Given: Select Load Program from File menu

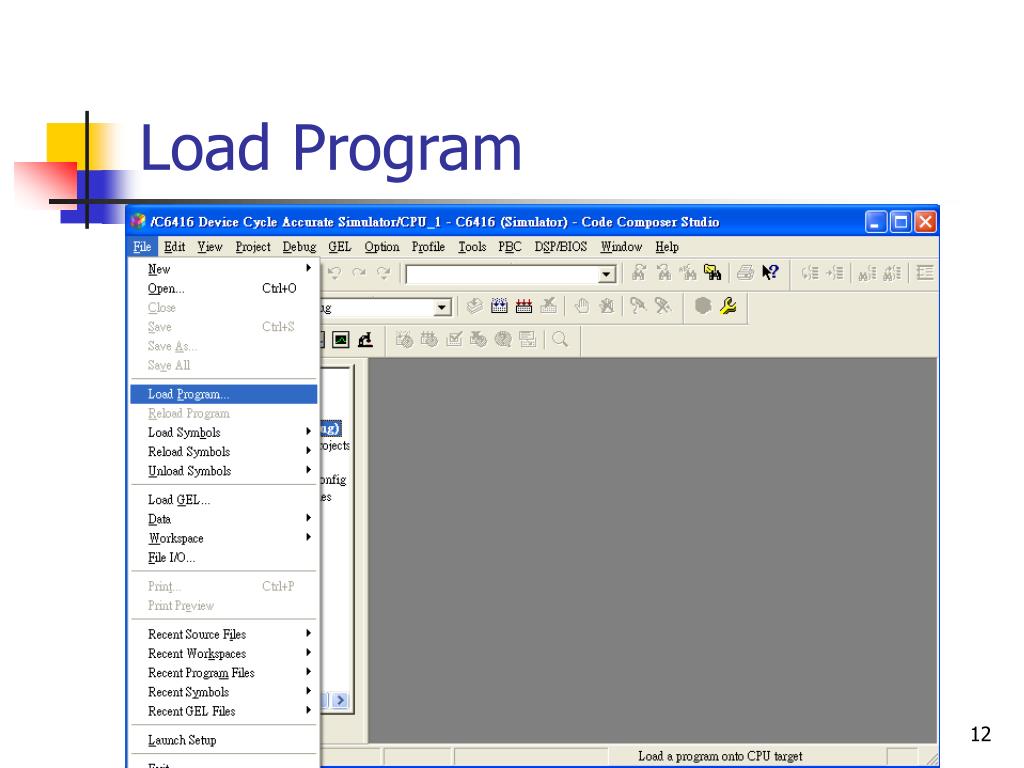Looking at the screenshot, I should pyautogui.click(x=223, y=394).
